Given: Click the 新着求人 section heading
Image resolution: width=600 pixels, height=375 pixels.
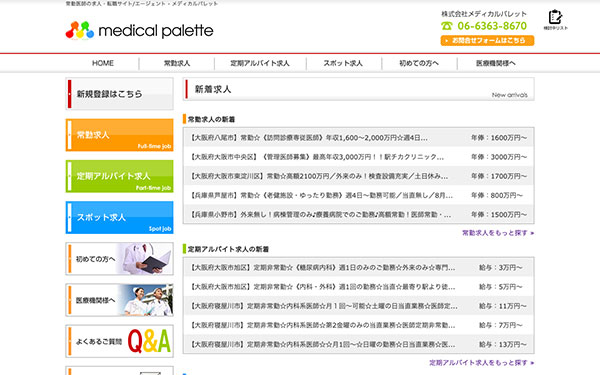Looking at the screenshot, I should pos(213,89).
